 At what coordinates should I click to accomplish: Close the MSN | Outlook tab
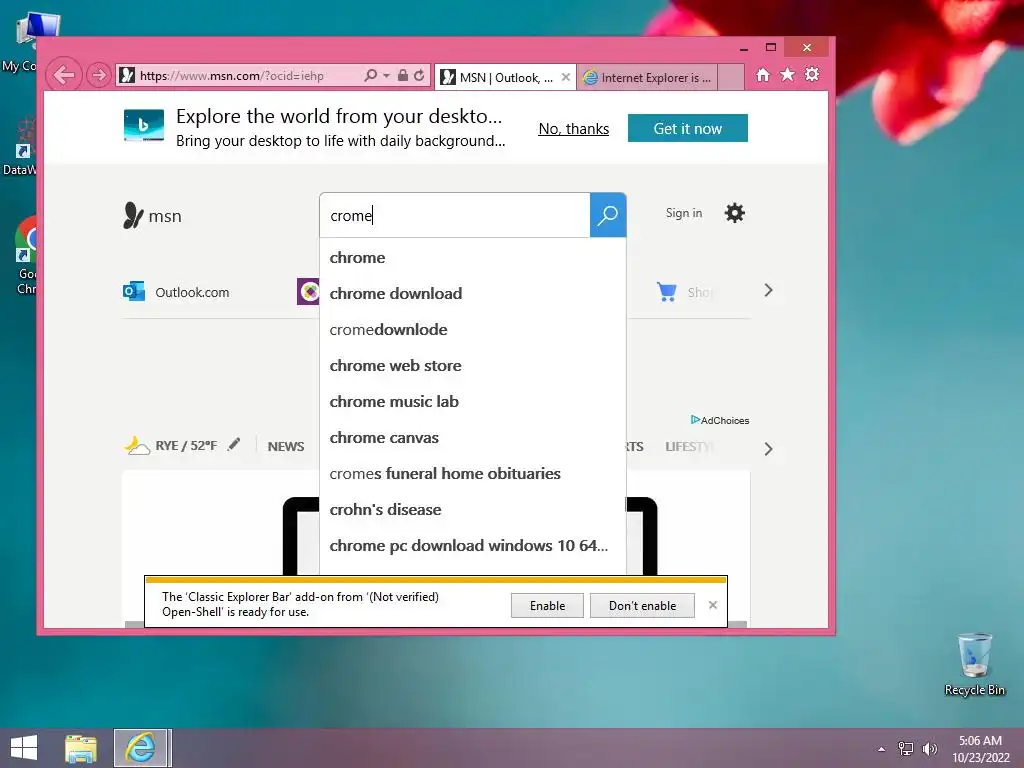pos(566,77)
